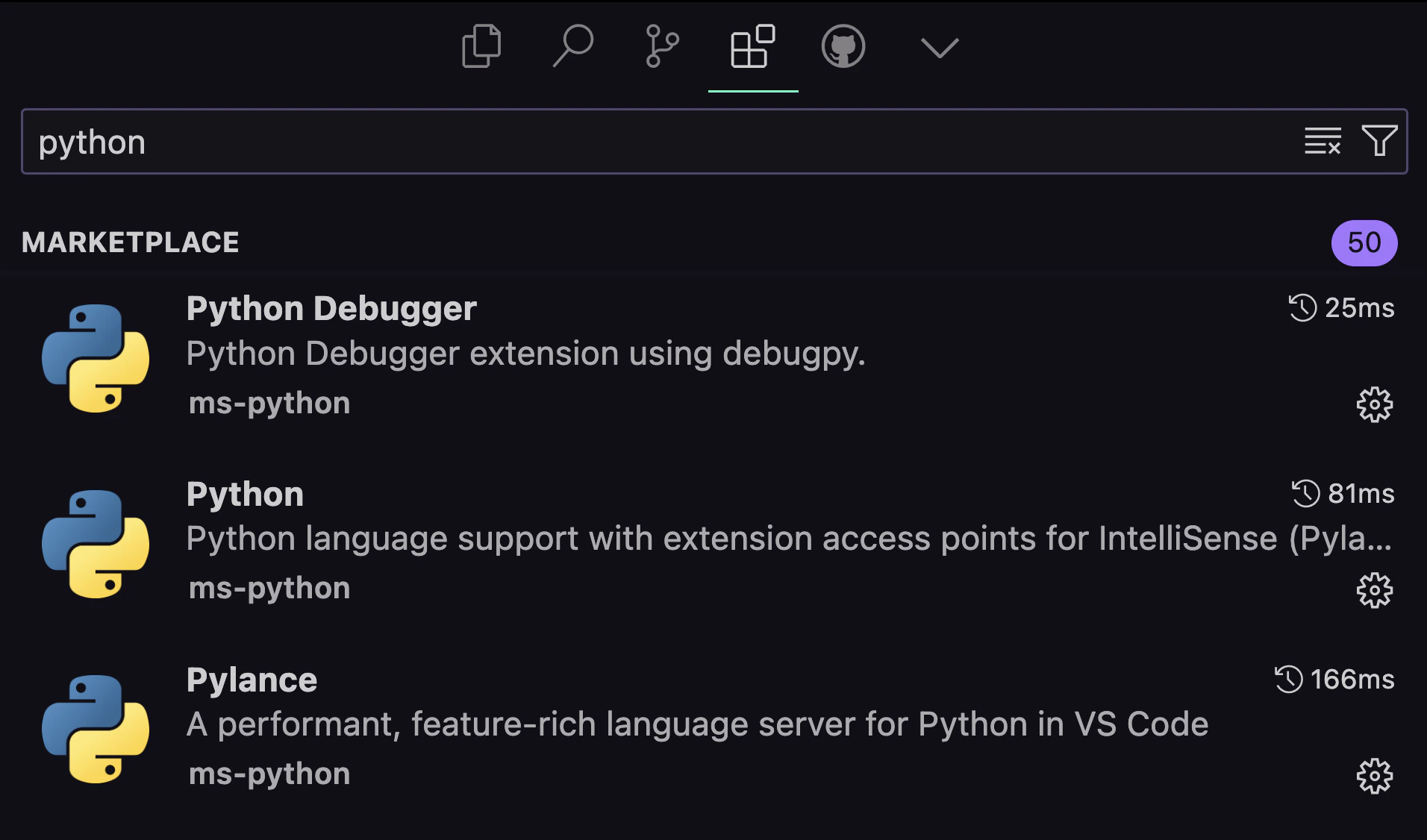Screen dimensions: 1427x840
Task: Select the Extensions view tab
Action: pos(752,46)
